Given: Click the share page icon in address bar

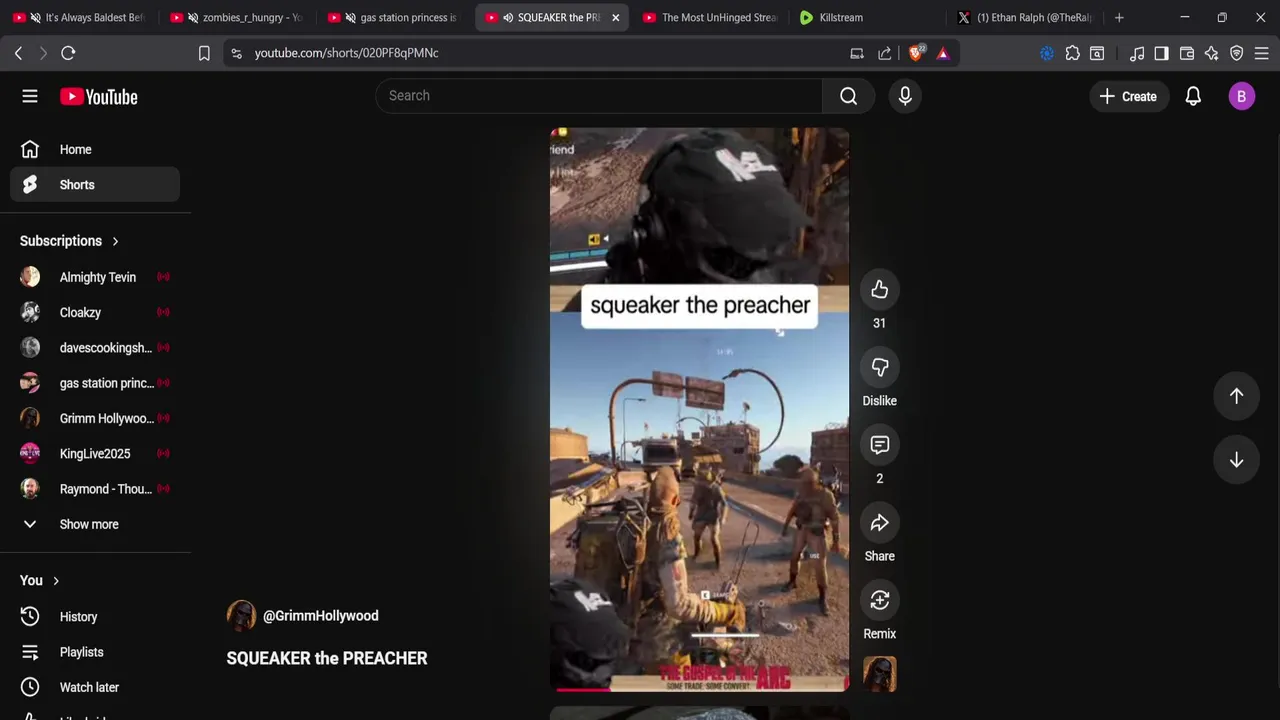Looking at the screenshot, I should 885,53.
